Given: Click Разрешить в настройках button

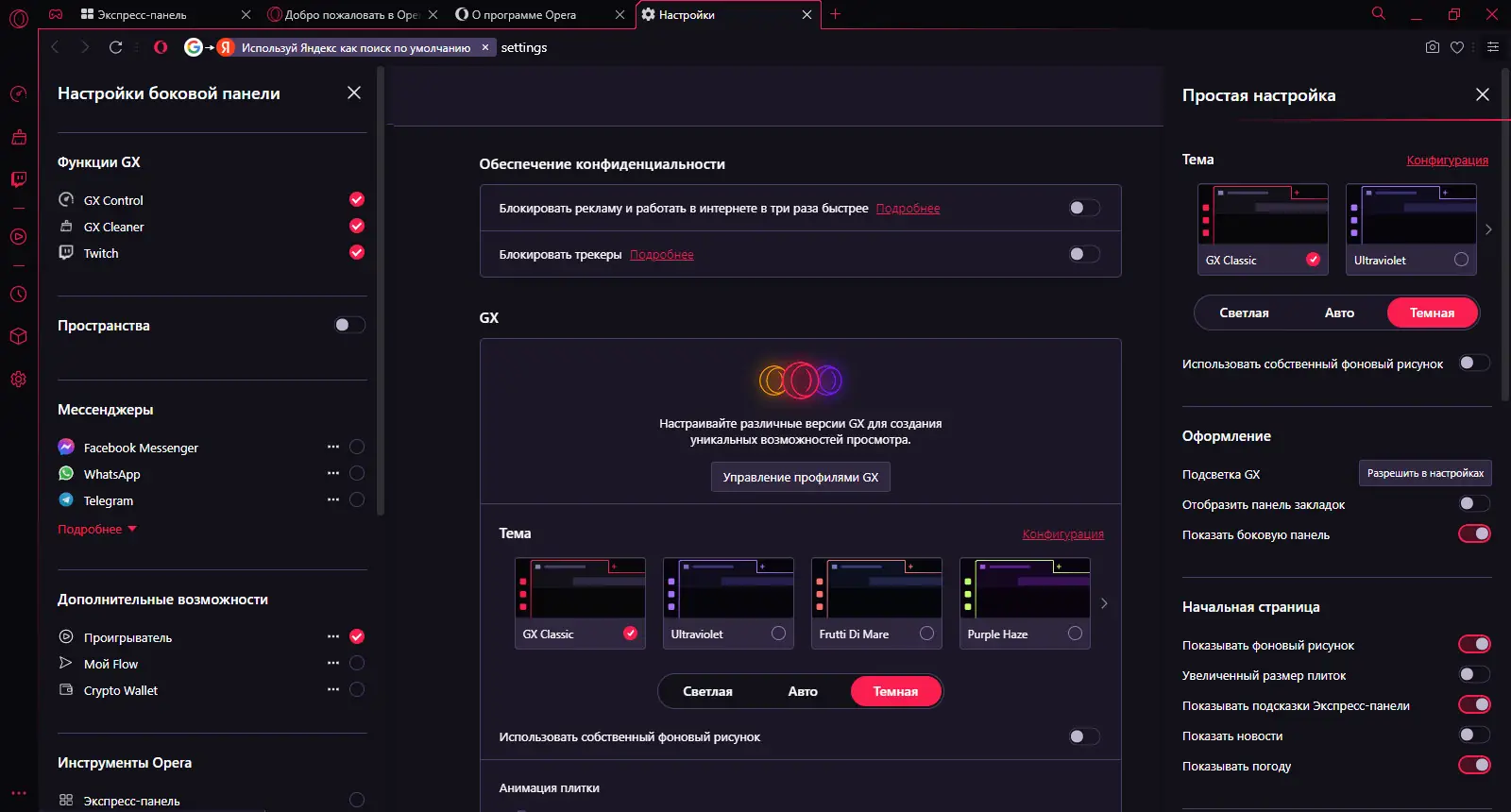Looking at the screenshot, I should [1425, 473].
